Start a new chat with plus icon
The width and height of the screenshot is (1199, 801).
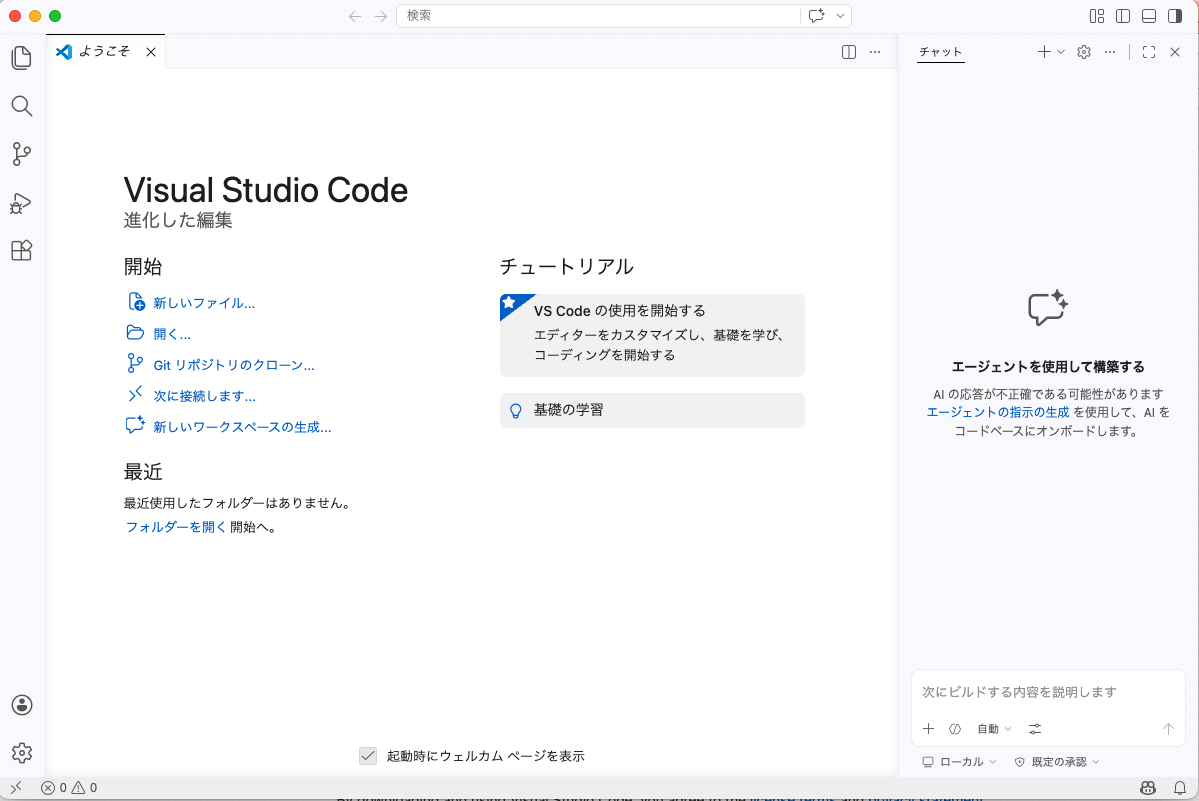pyautogui.click(x=1044, y=52)
